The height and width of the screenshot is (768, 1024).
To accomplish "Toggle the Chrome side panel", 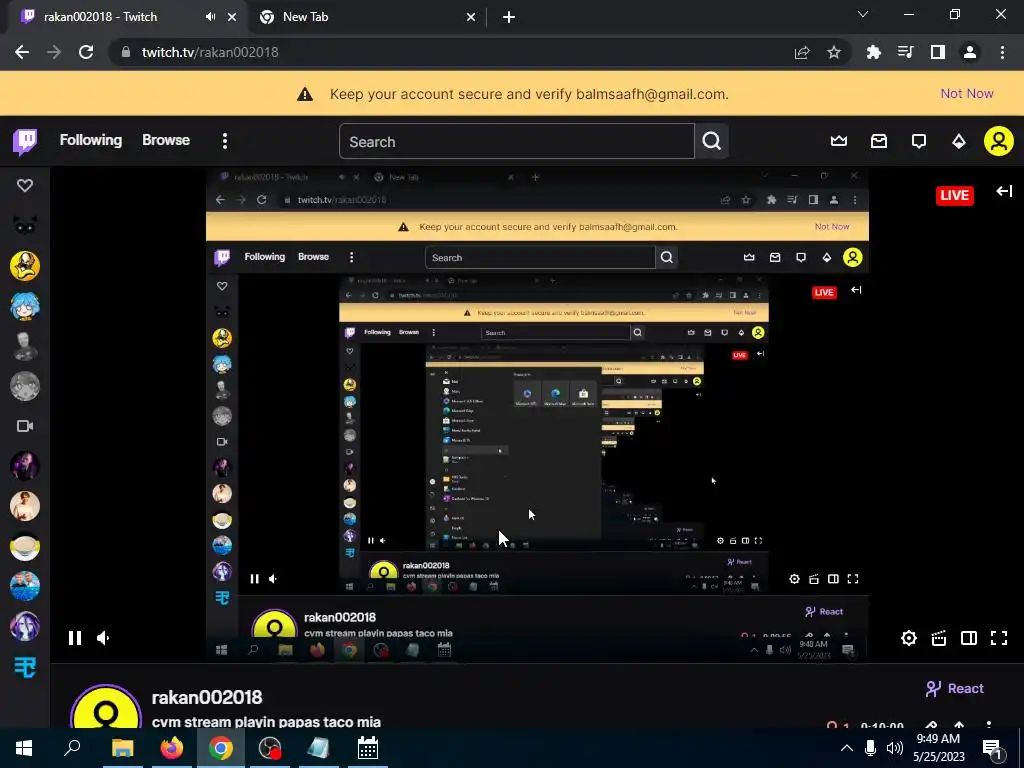I will tap(938, 52).
